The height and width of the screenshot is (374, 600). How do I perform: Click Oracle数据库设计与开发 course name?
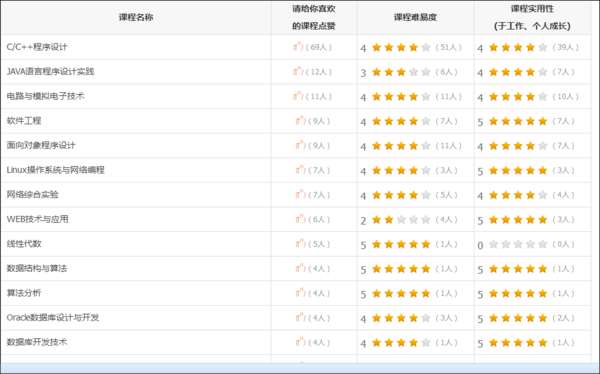pos(53,318)
